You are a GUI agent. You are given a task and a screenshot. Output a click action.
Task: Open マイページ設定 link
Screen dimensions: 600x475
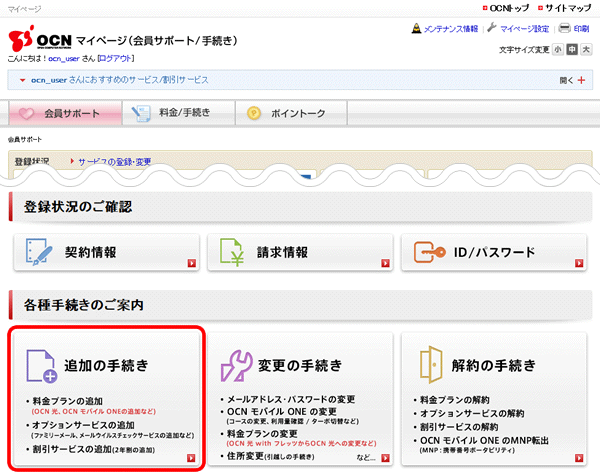pyautogui.click(x=524, y=29)
